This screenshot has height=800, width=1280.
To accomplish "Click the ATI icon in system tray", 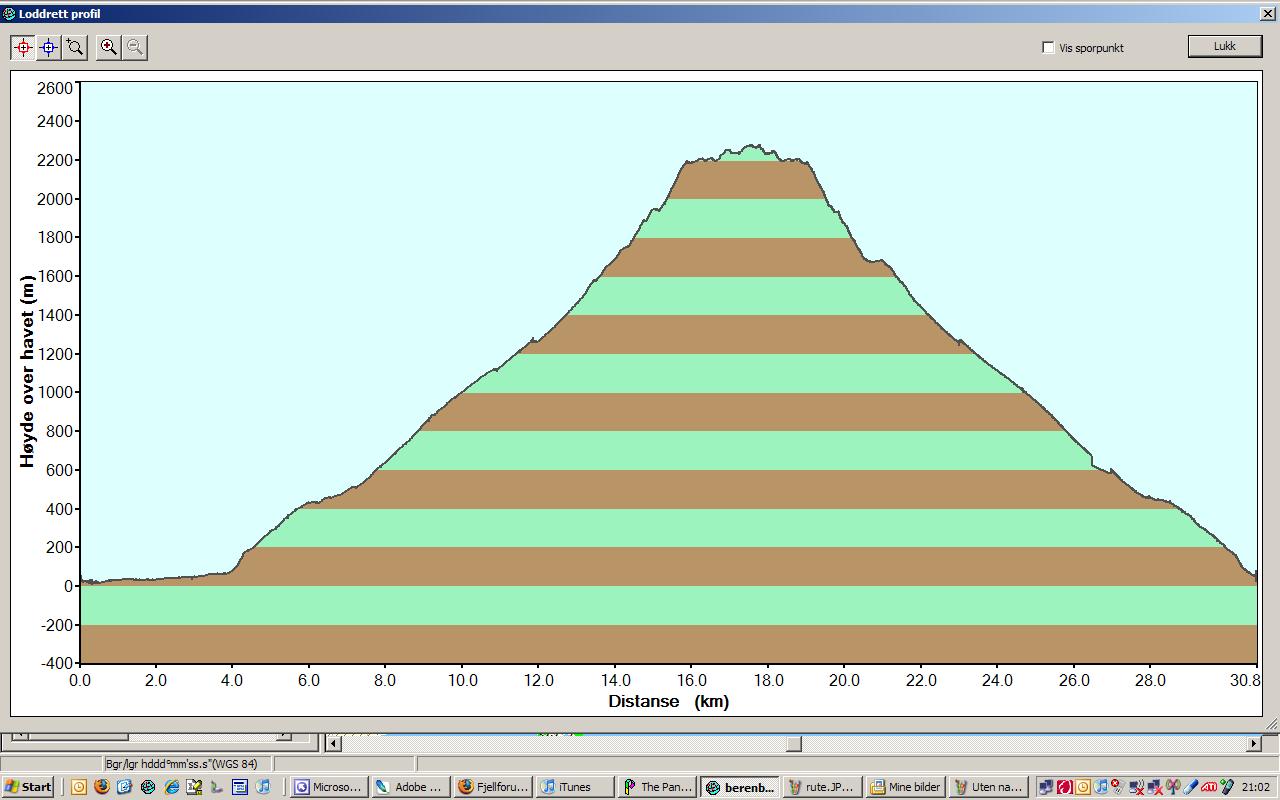I will pos(1208,787).
